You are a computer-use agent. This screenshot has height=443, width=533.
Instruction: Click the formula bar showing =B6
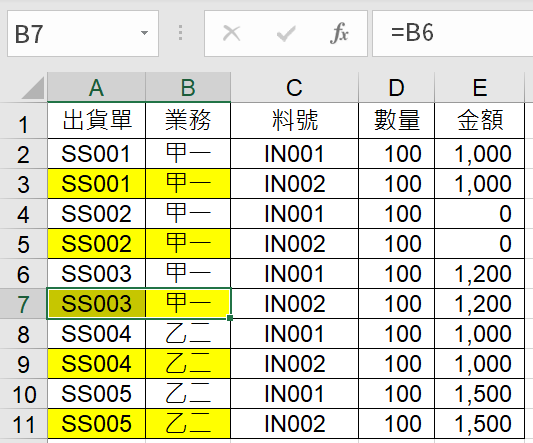click(453, 33)
